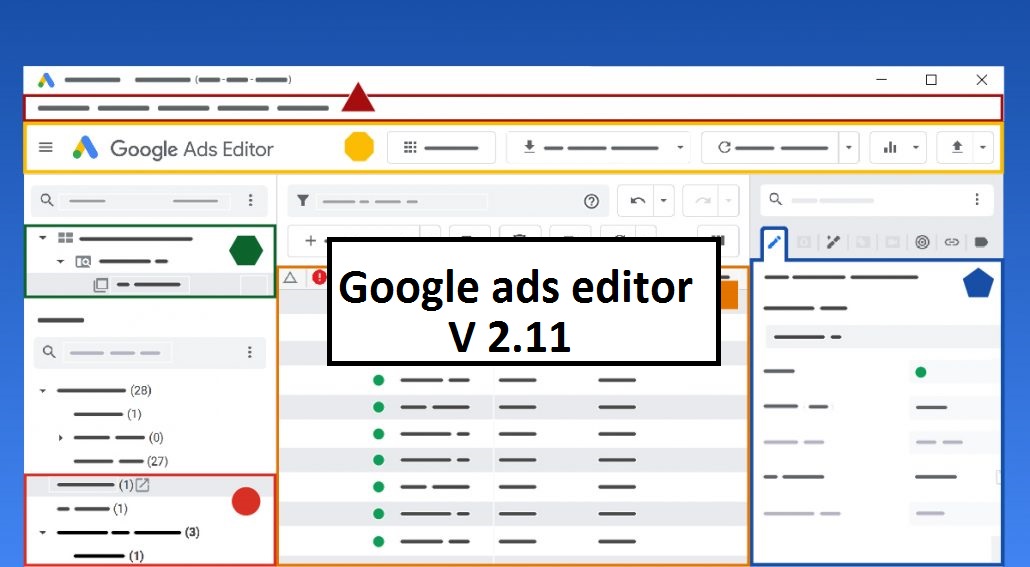Open the target icon tab in right panel
1030x567 pixels.
tap(922, 242)
